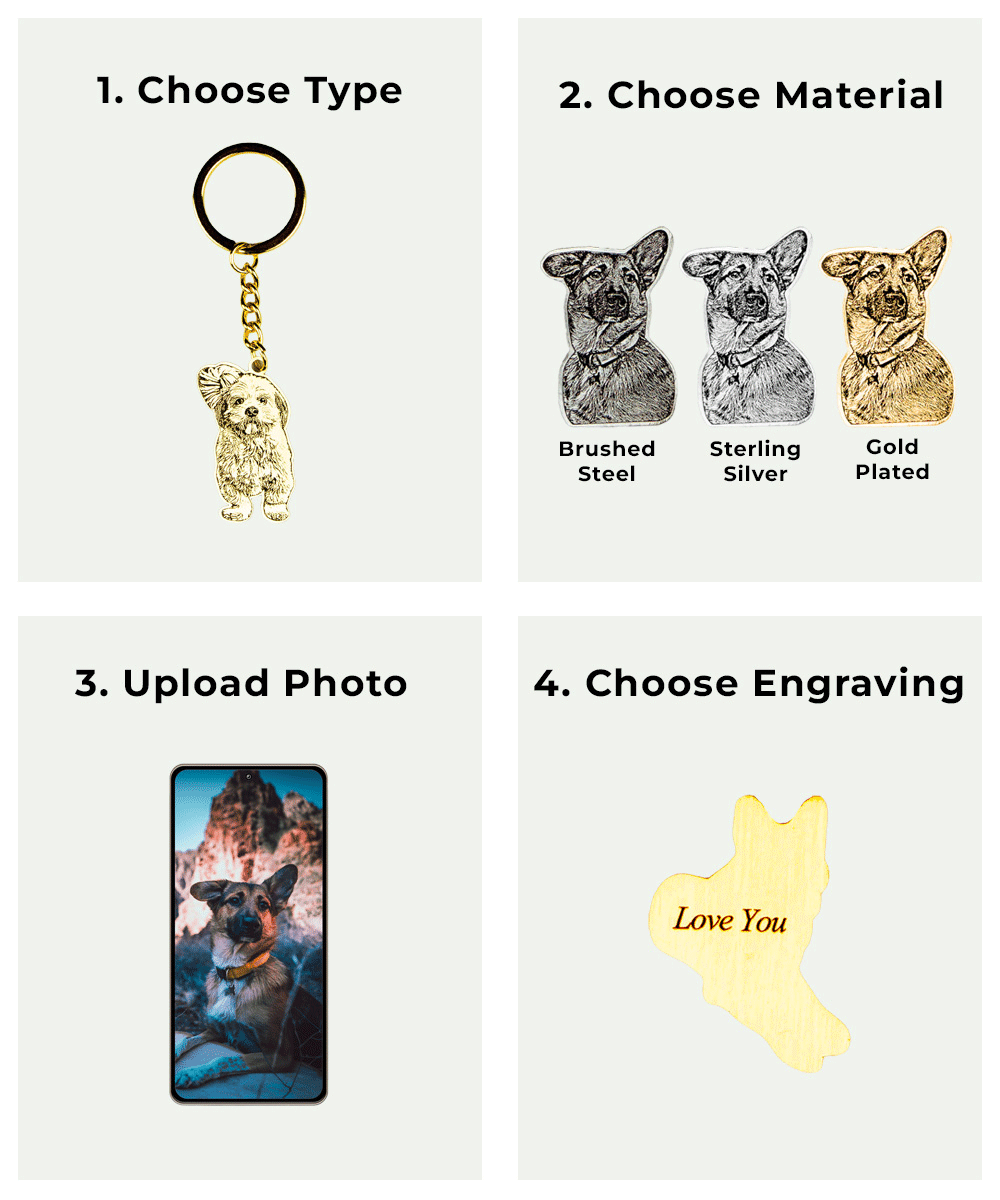Viewport: 1000px width, 1200px height.
Task: Open the 1. Choose Type heading
Action: click(x=249, y=91)
